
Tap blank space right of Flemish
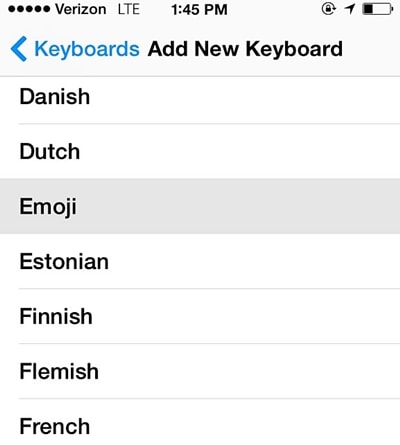tap(249, 371)
